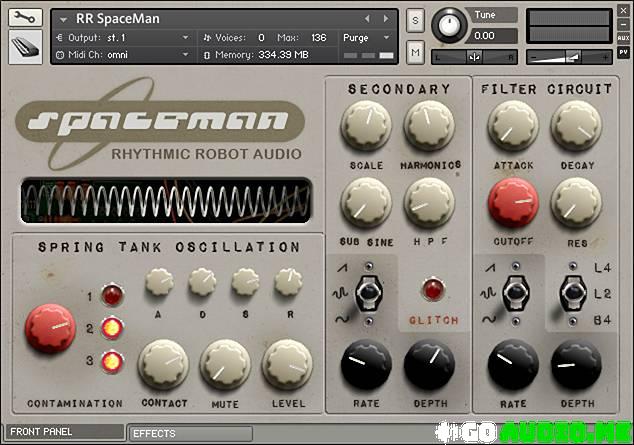Click the Filter Circuit Depth black knob

576,364
